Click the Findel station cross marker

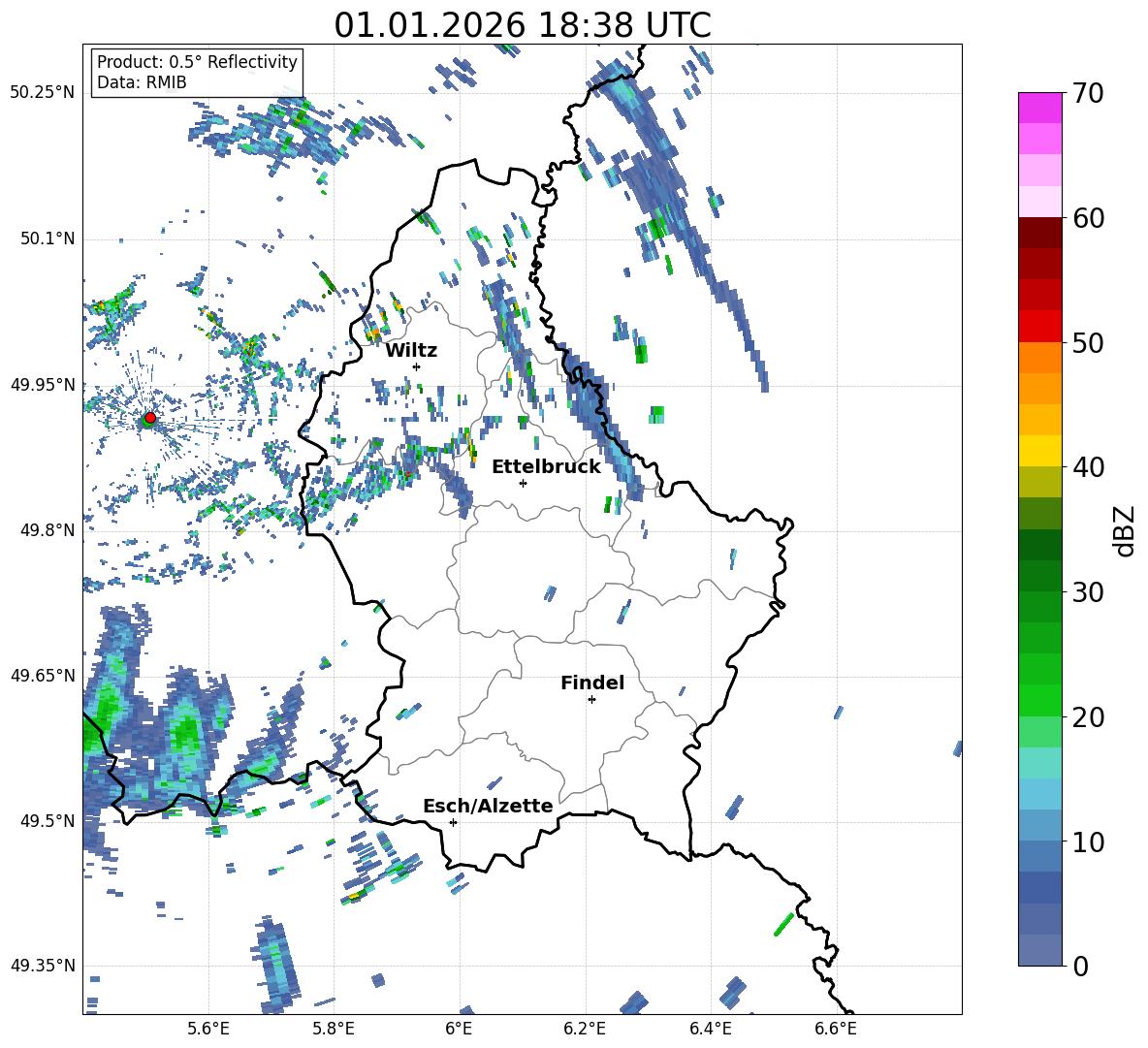click(591, 700)
